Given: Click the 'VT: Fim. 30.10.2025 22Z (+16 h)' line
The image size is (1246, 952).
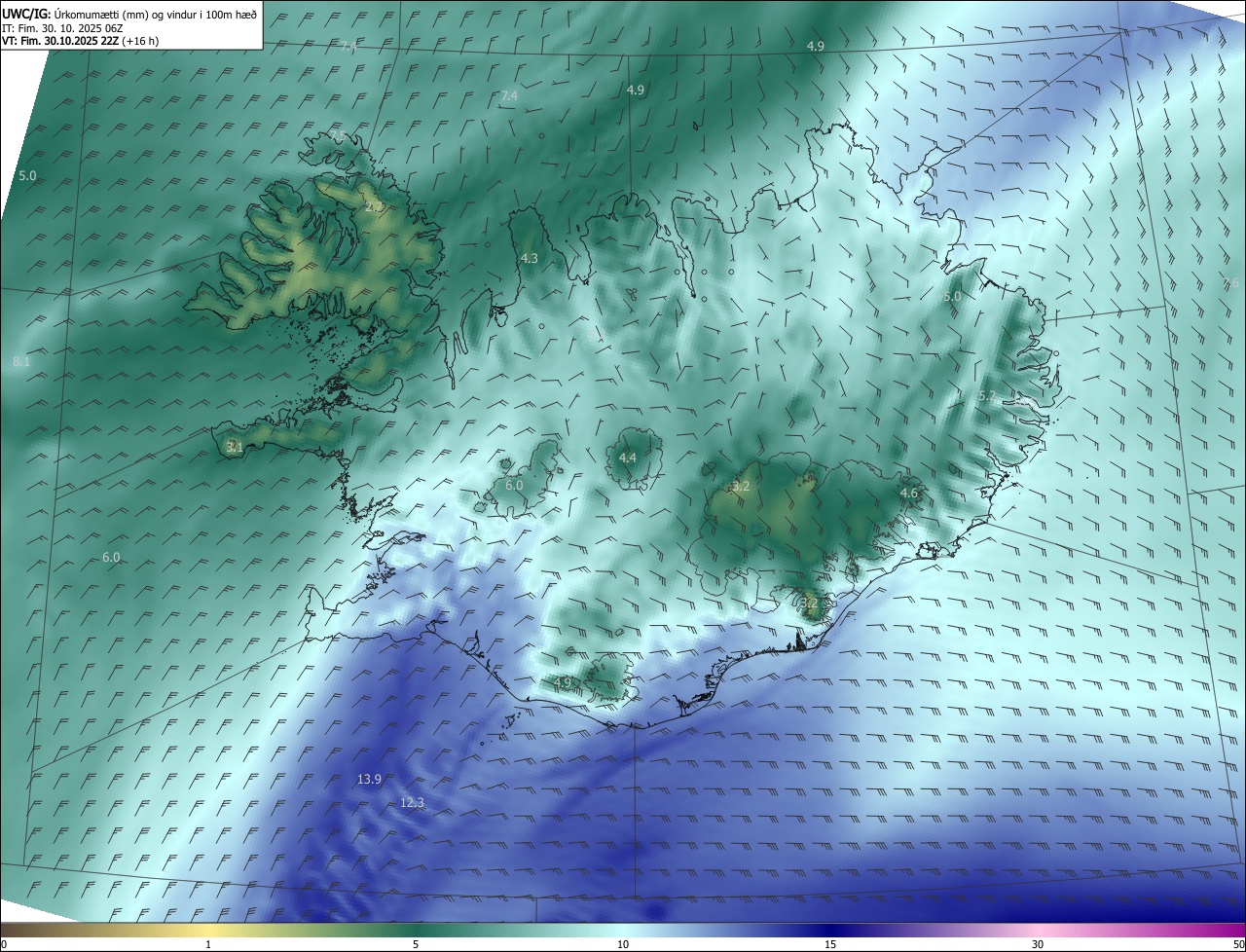Looking at the screenshot, I should [x=80, y=41].
